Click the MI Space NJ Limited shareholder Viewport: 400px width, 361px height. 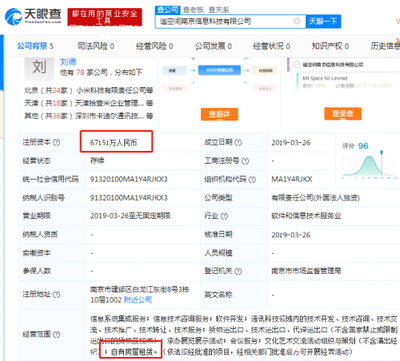(325, 78)
